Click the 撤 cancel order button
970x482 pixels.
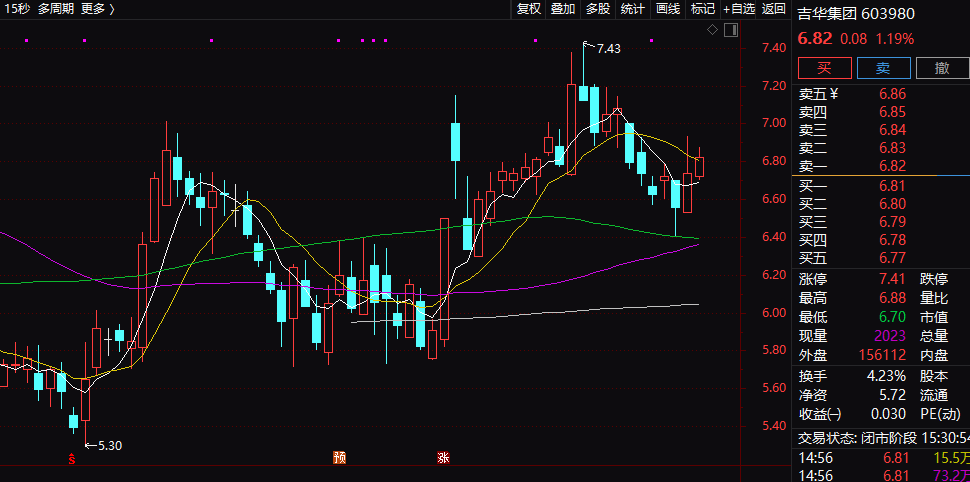942,68
